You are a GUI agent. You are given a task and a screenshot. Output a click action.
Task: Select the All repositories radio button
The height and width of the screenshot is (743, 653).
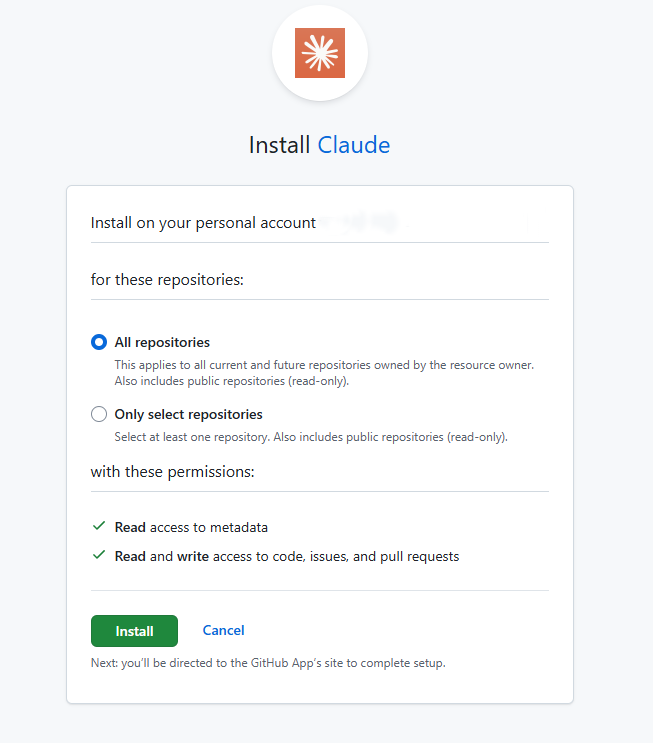click(99, 342)
